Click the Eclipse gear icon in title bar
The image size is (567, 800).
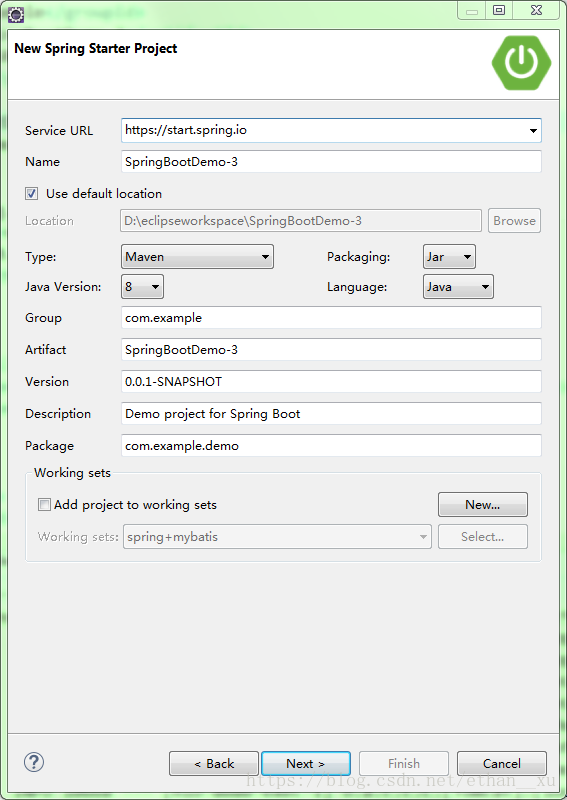coord(16,14)
